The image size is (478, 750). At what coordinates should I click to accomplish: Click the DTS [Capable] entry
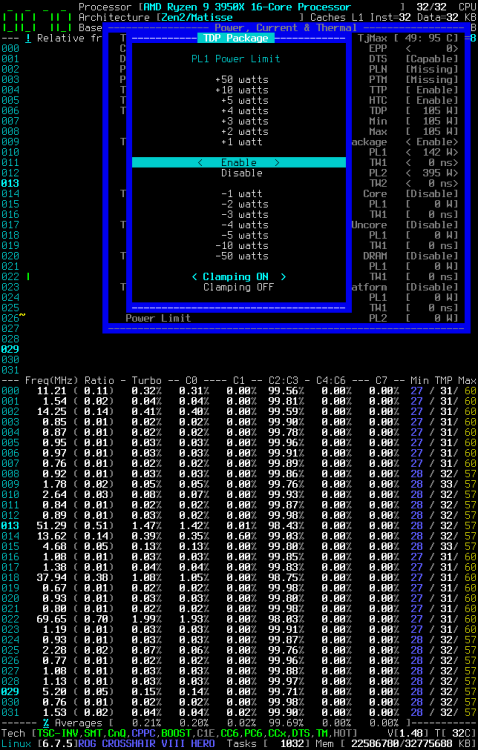[432, 59]
